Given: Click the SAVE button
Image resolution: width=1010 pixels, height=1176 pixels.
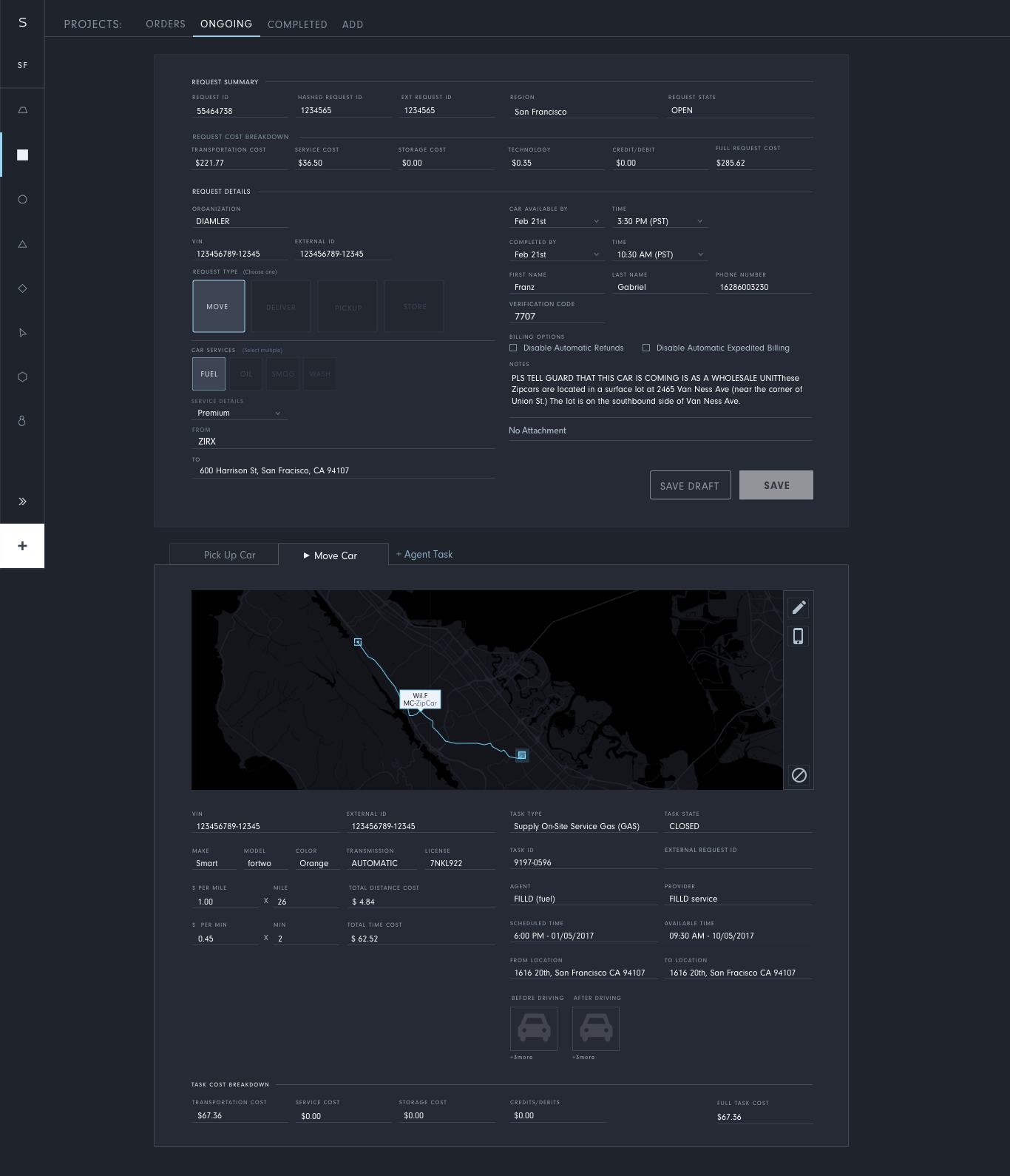Looking at the screenshot, I should [x=776, y=485].
